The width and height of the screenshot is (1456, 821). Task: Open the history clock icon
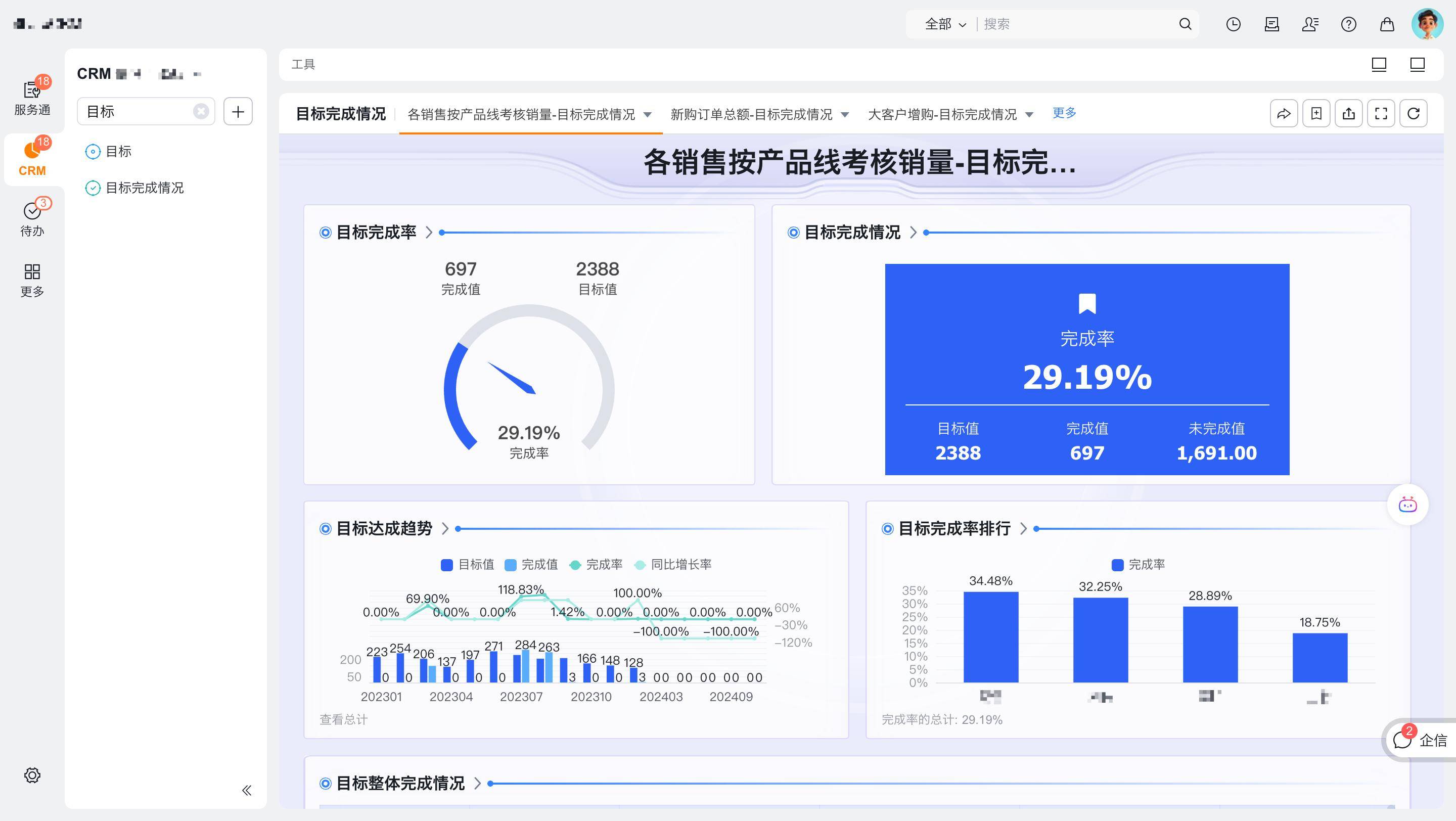point(1234,24)
